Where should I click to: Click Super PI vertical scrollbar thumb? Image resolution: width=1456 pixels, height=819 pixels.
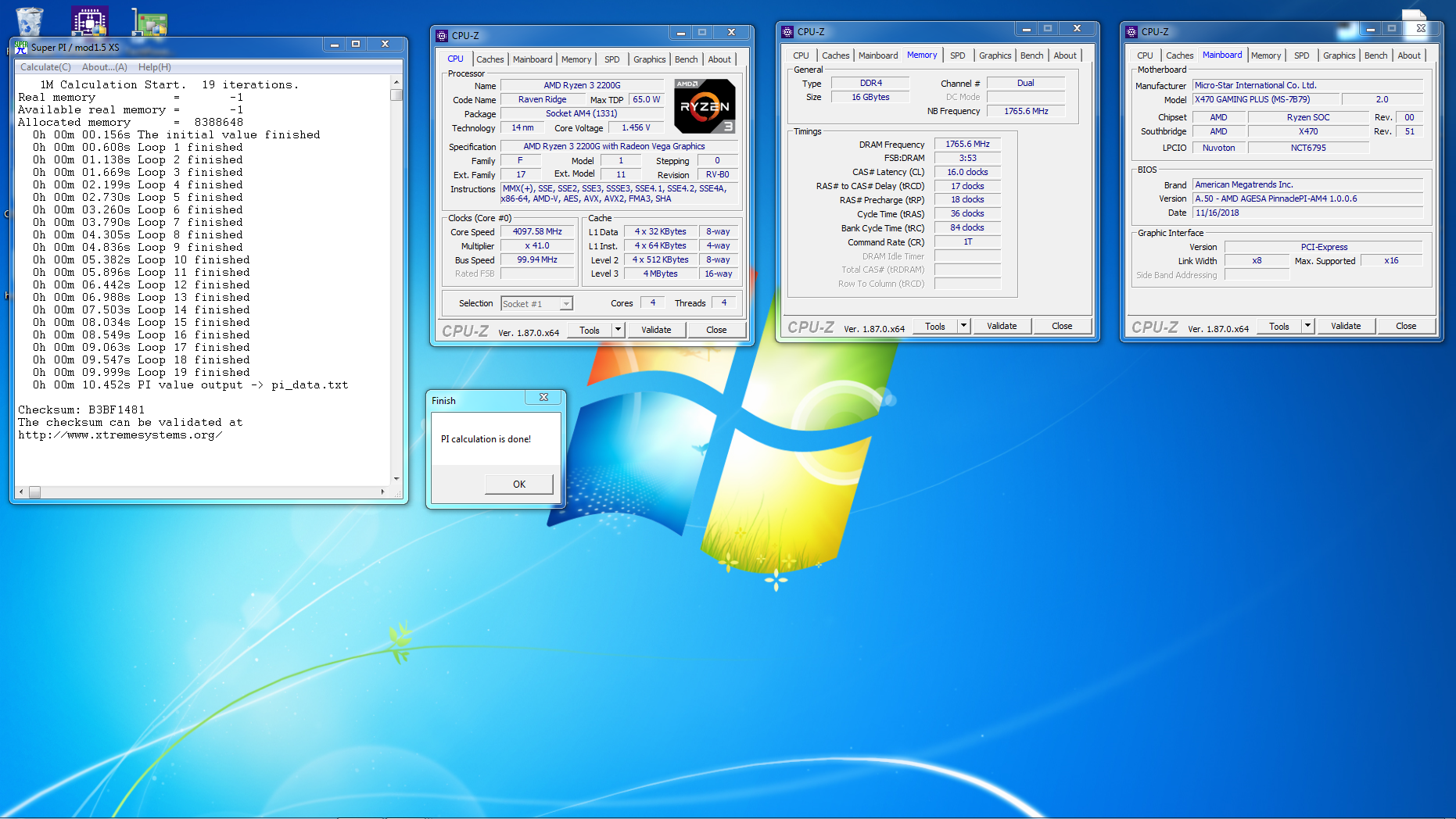(396, 95)
